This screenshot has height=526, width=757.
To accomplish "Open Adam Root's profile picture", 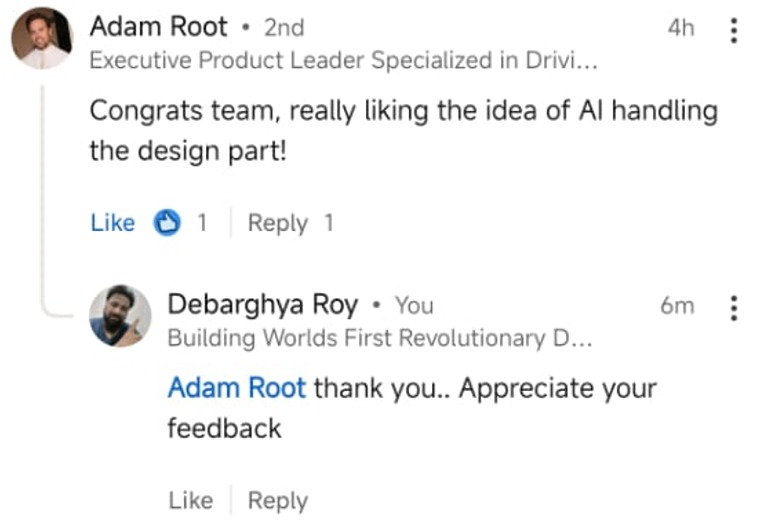I will coord(41,38).
